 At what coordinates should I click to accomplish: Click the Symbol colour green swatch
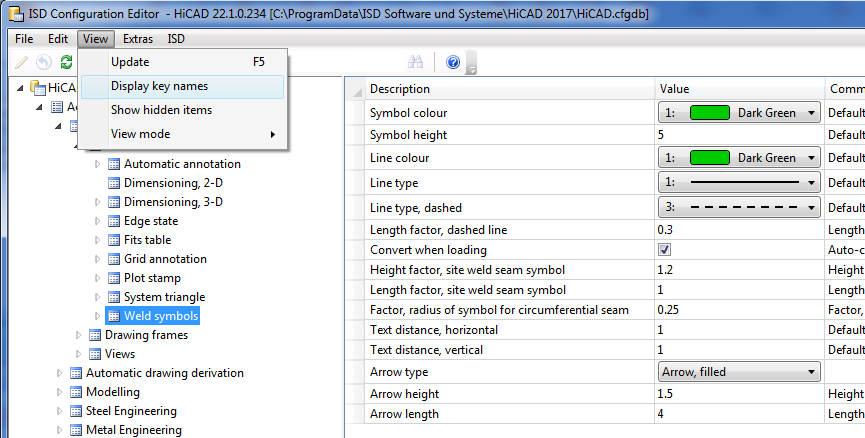(x=709, y=113)
